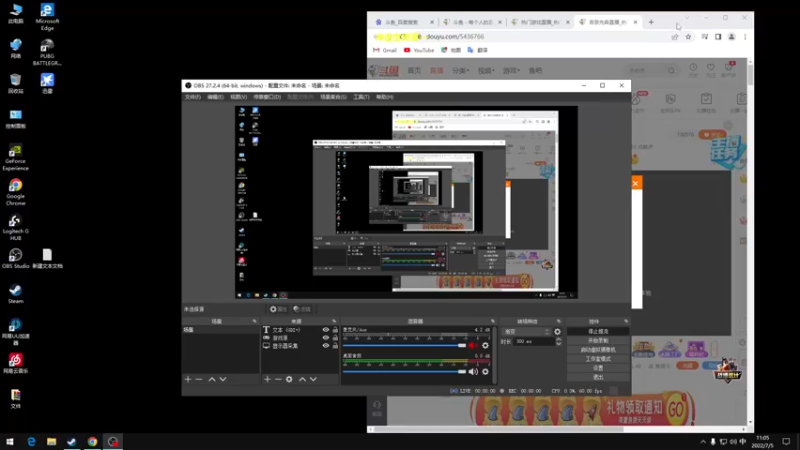The width and height of the screenshot is (800, 450).
Task: Open OBS Edit (E) menu
Action: click(x=215, y=97)
